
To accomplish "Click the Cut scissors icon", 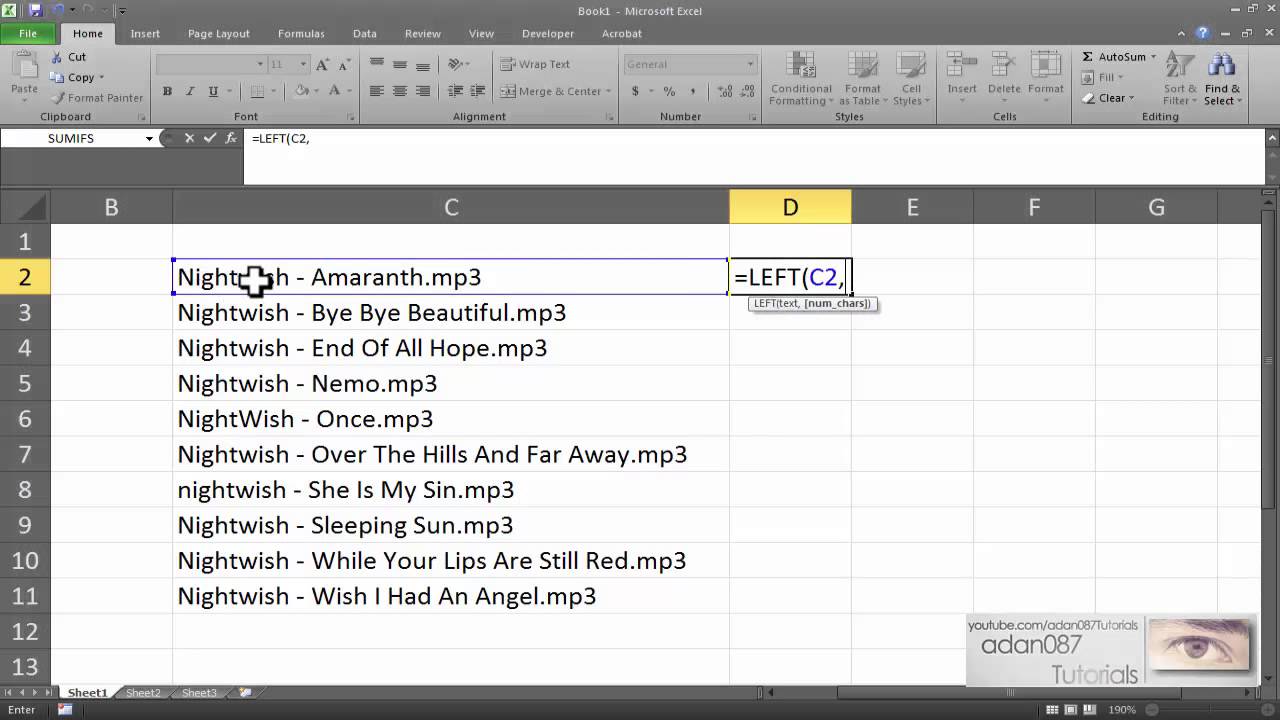I will (x=57, y=57).
